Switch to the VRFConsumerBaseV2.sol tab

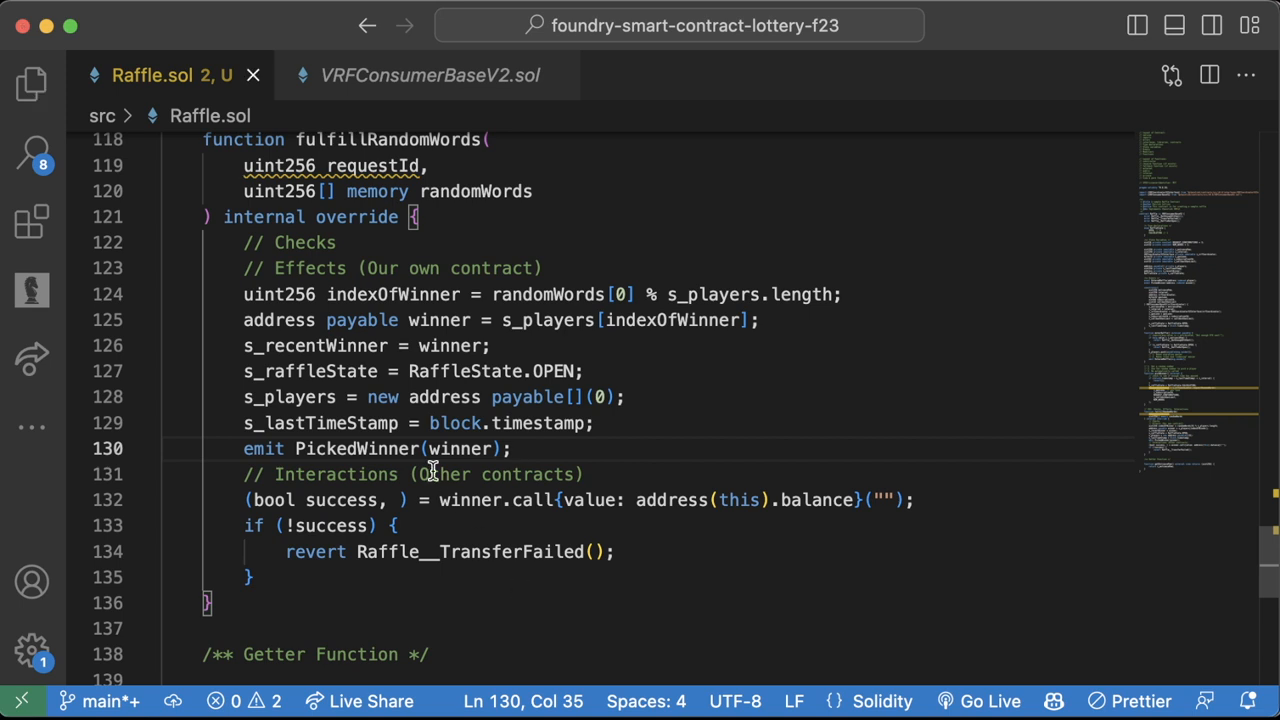pos(429,75)
